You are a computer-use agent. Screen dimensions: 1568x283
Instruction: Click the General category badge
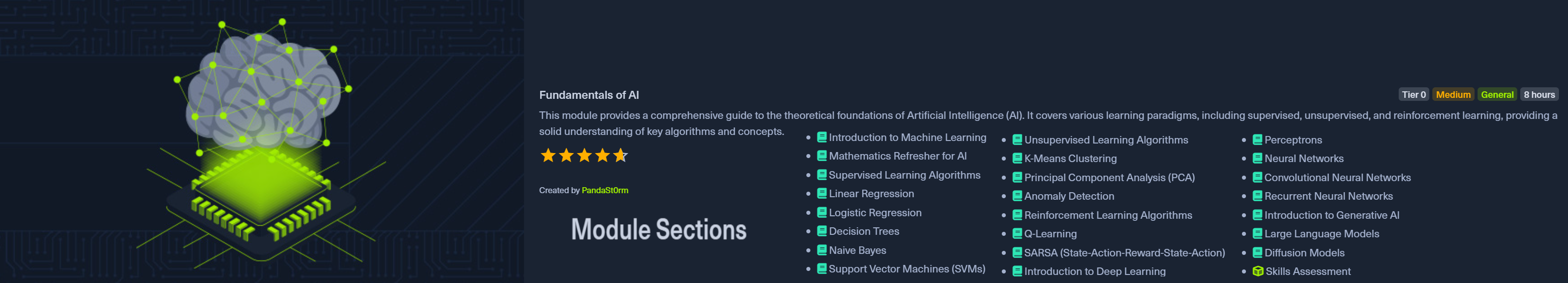(x=1497, y=95)
